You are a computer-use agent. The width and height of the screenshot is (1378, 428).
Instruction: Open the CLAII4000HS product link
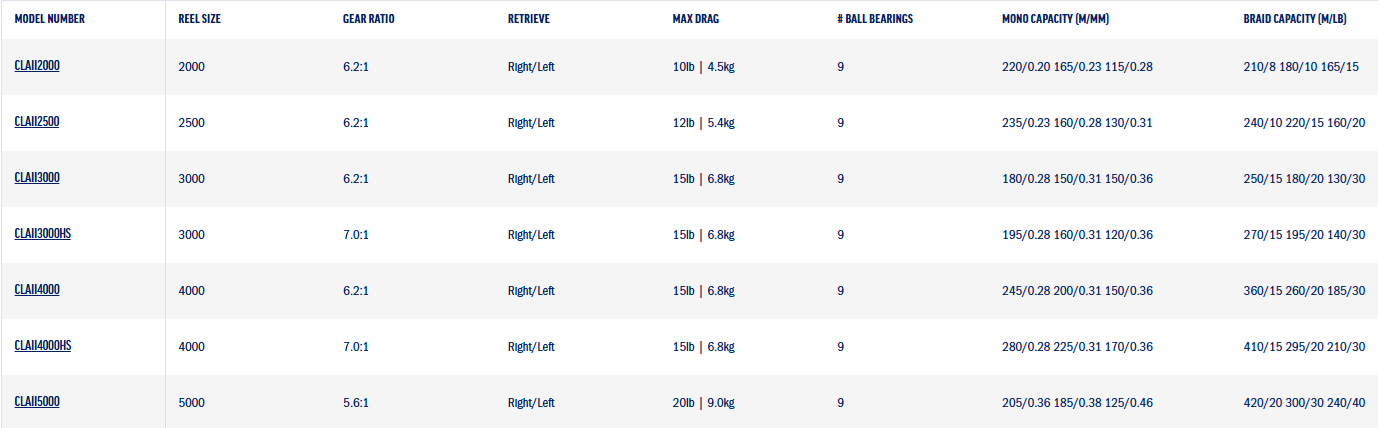point(43,345)
